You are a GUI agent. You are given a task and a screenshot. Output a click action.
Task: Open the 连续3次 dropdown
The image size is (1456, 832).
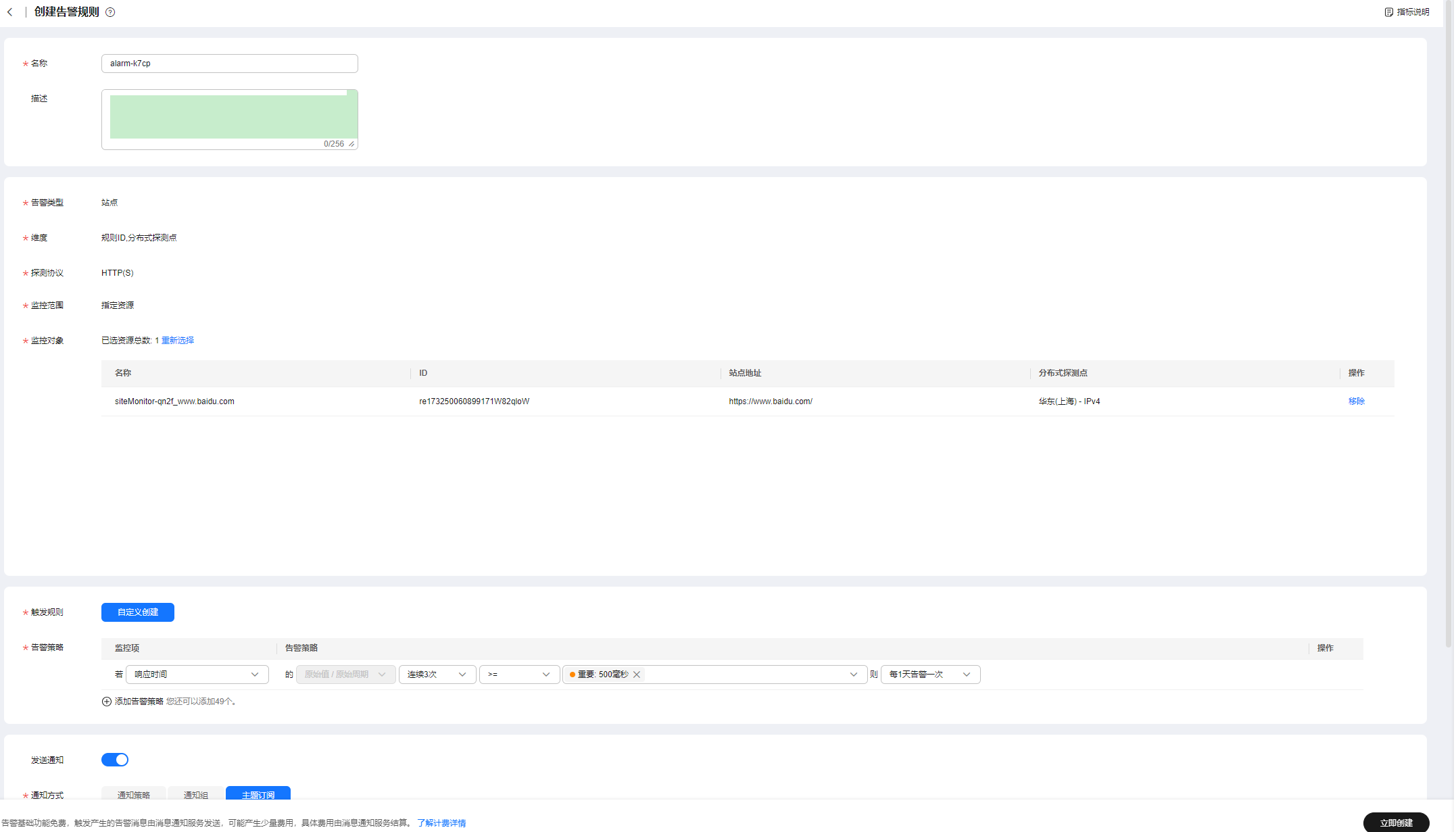437,675
